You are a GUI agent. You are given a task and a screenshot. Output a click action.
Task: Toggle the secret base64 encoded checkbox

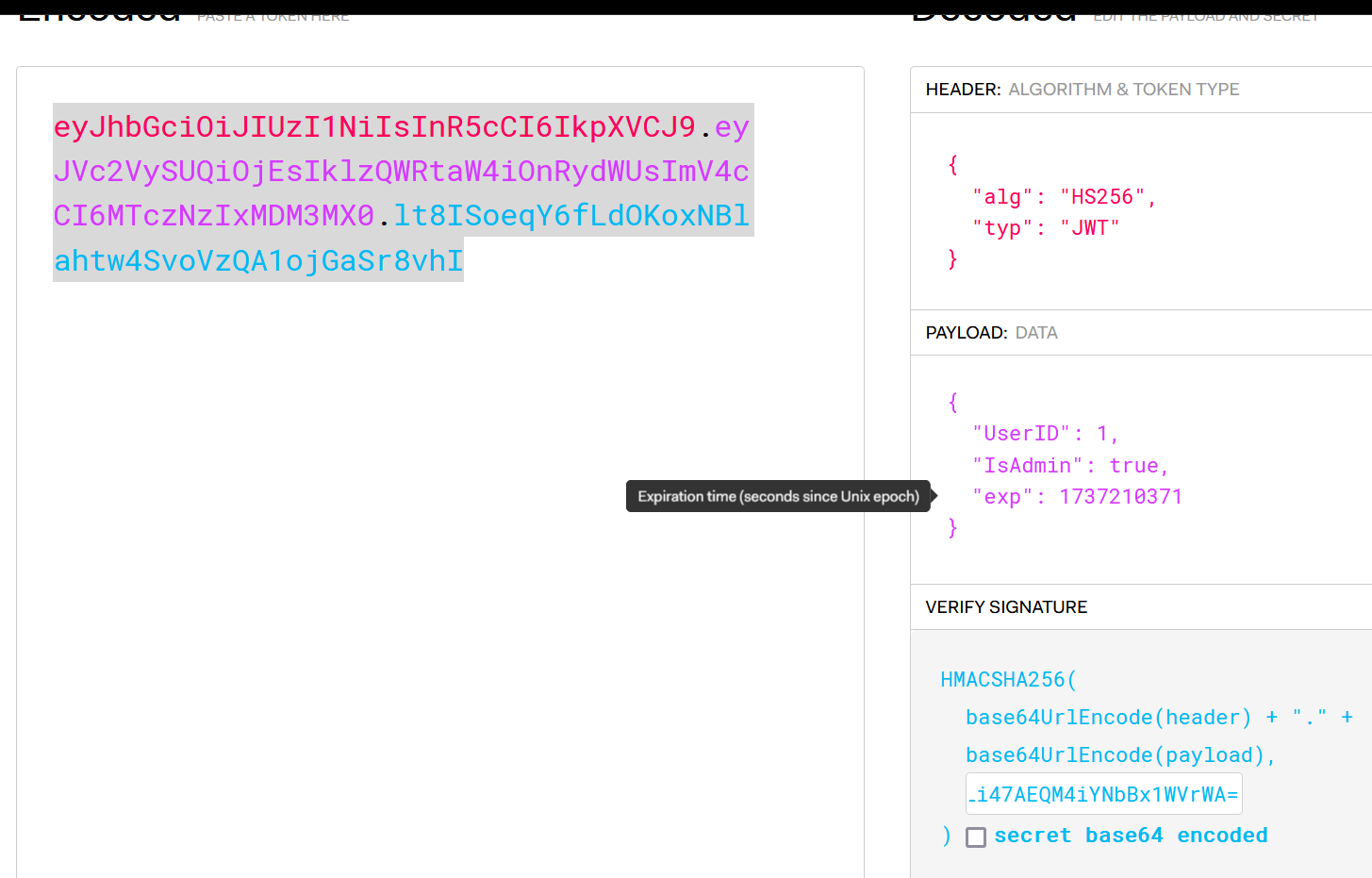click(x=976, y=837)
